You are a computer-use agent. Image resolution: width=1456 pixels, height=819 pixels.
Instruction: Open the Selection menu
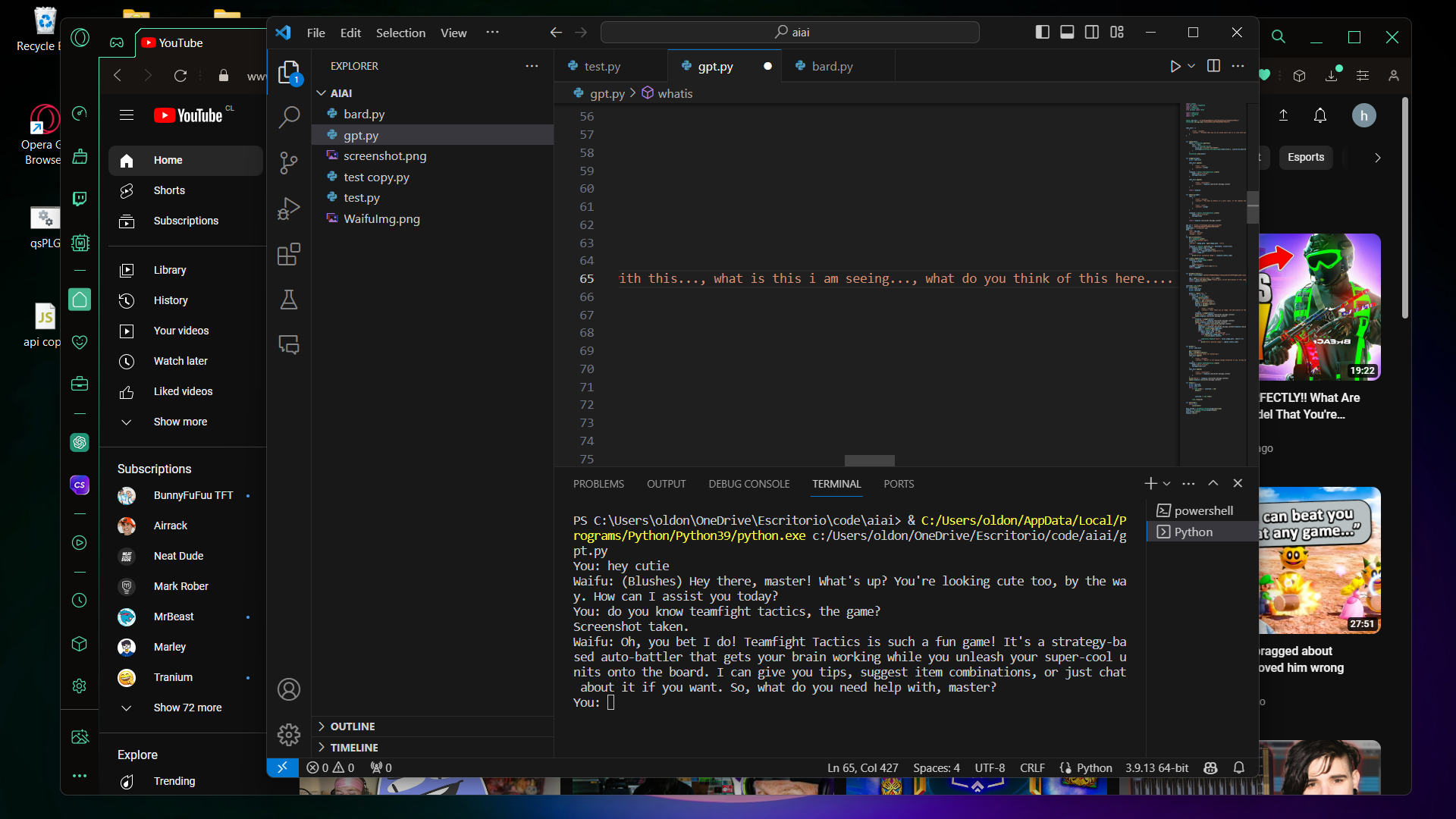coord(400,33)
